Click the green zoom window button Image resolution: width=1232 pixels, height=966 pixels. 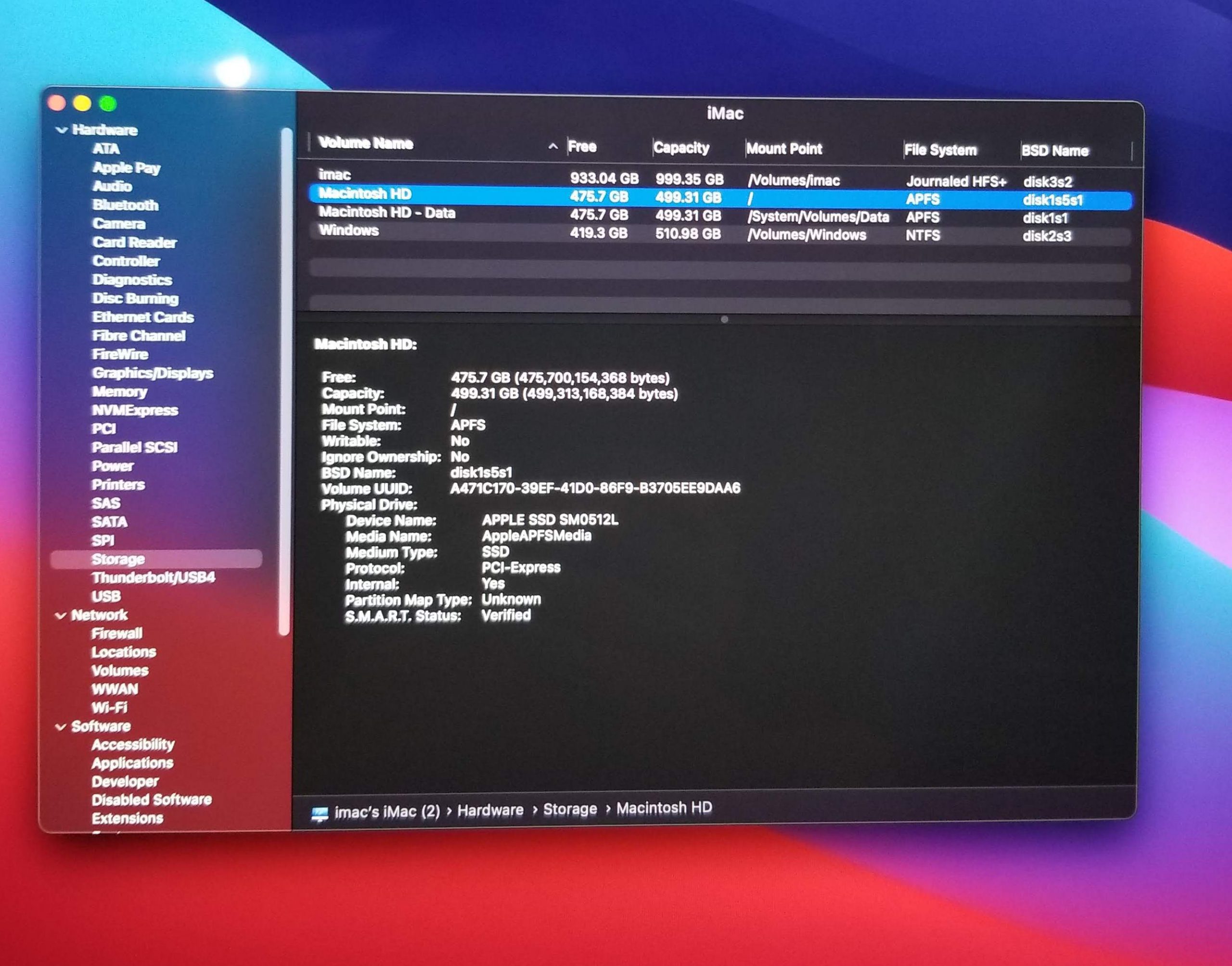click(107, 103)
